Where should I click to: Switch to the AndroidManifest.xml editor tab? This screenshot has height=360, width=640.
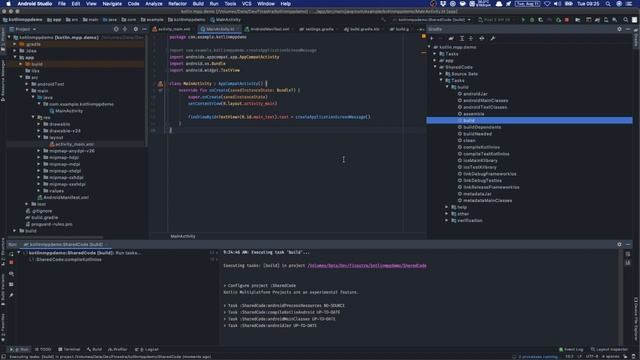(x=267, y=29)
